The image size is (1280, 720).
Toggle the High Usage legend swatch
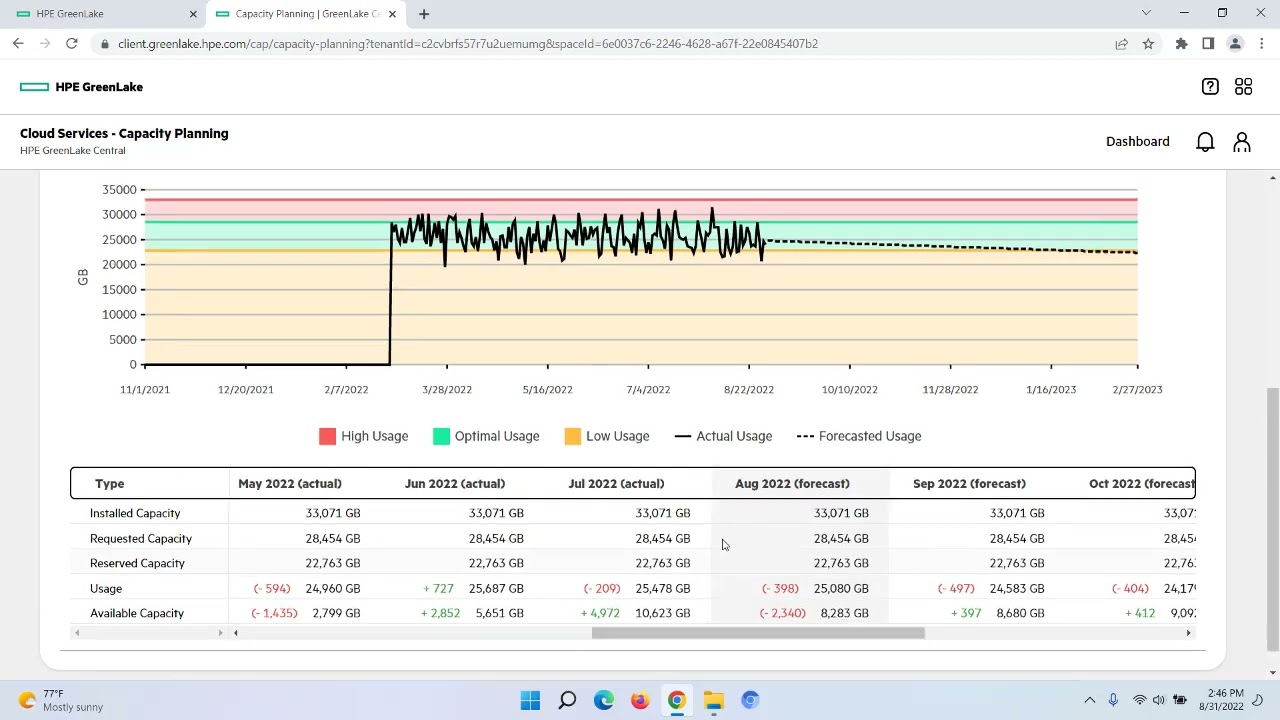327,436
